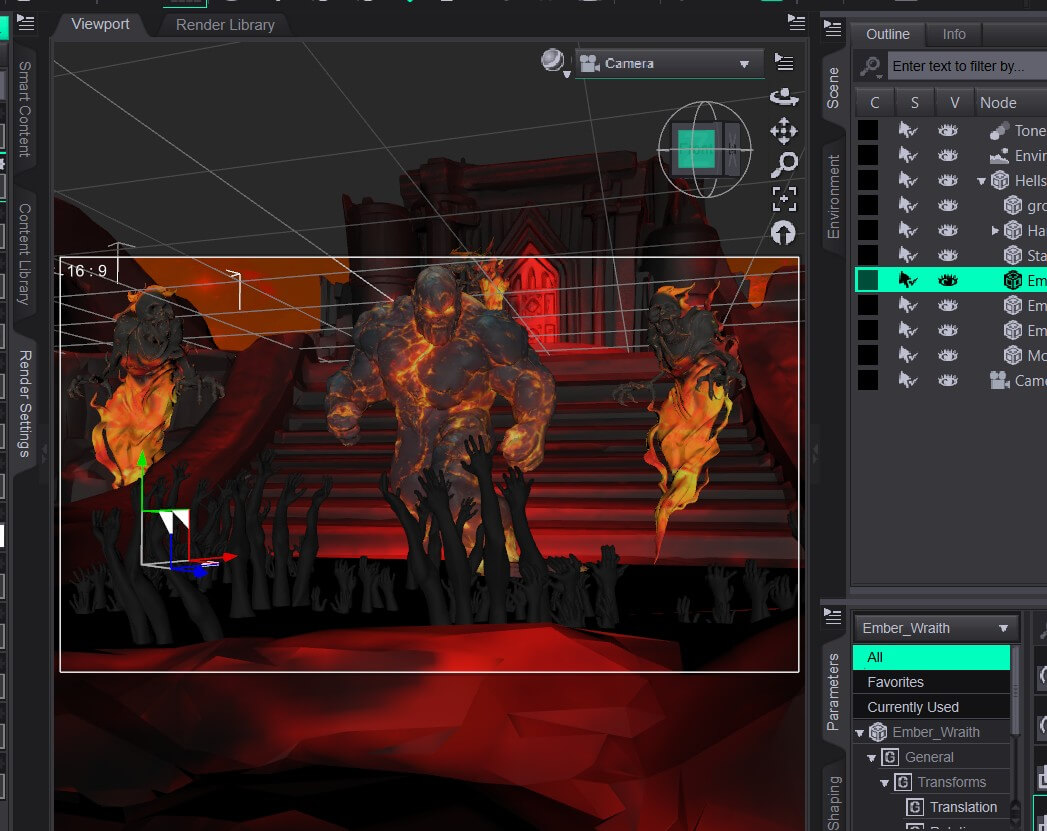
Task: Collapse the Ember_Wraith parameters tree
Action: 859,733
